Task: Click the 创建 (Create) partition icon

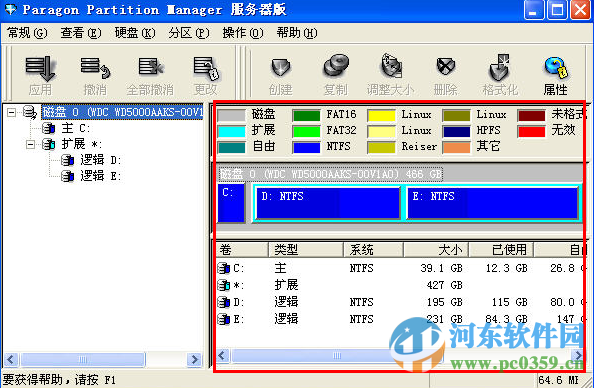Action: (x=281, y=67)
